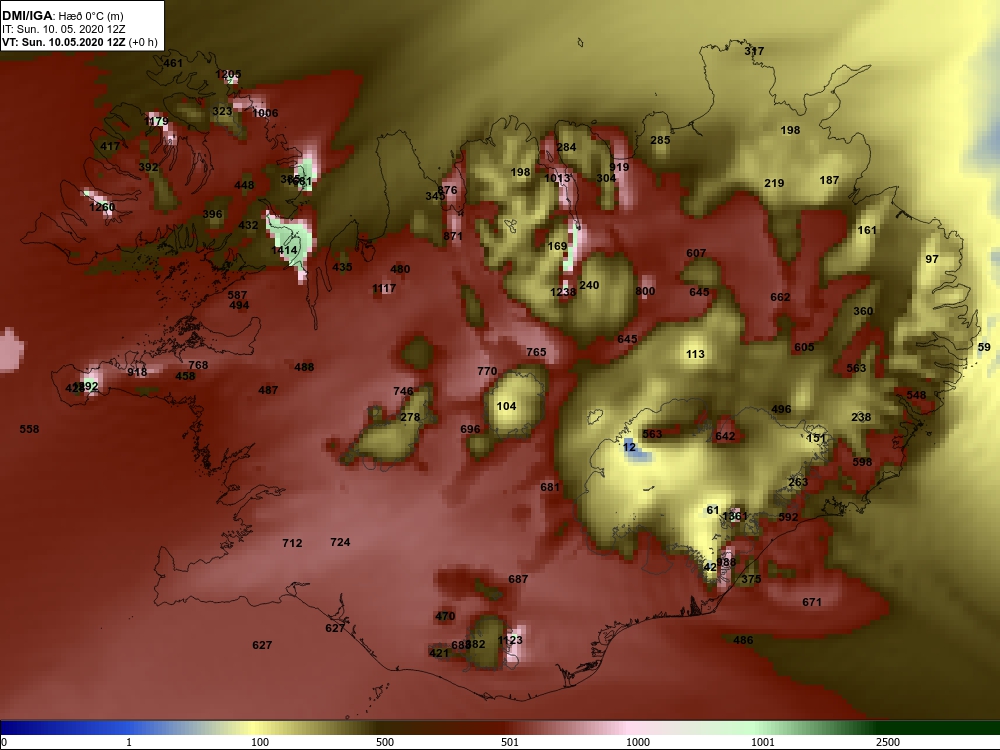Click the map value 240
Screen dimensions: 1000x750
(589, 285)
